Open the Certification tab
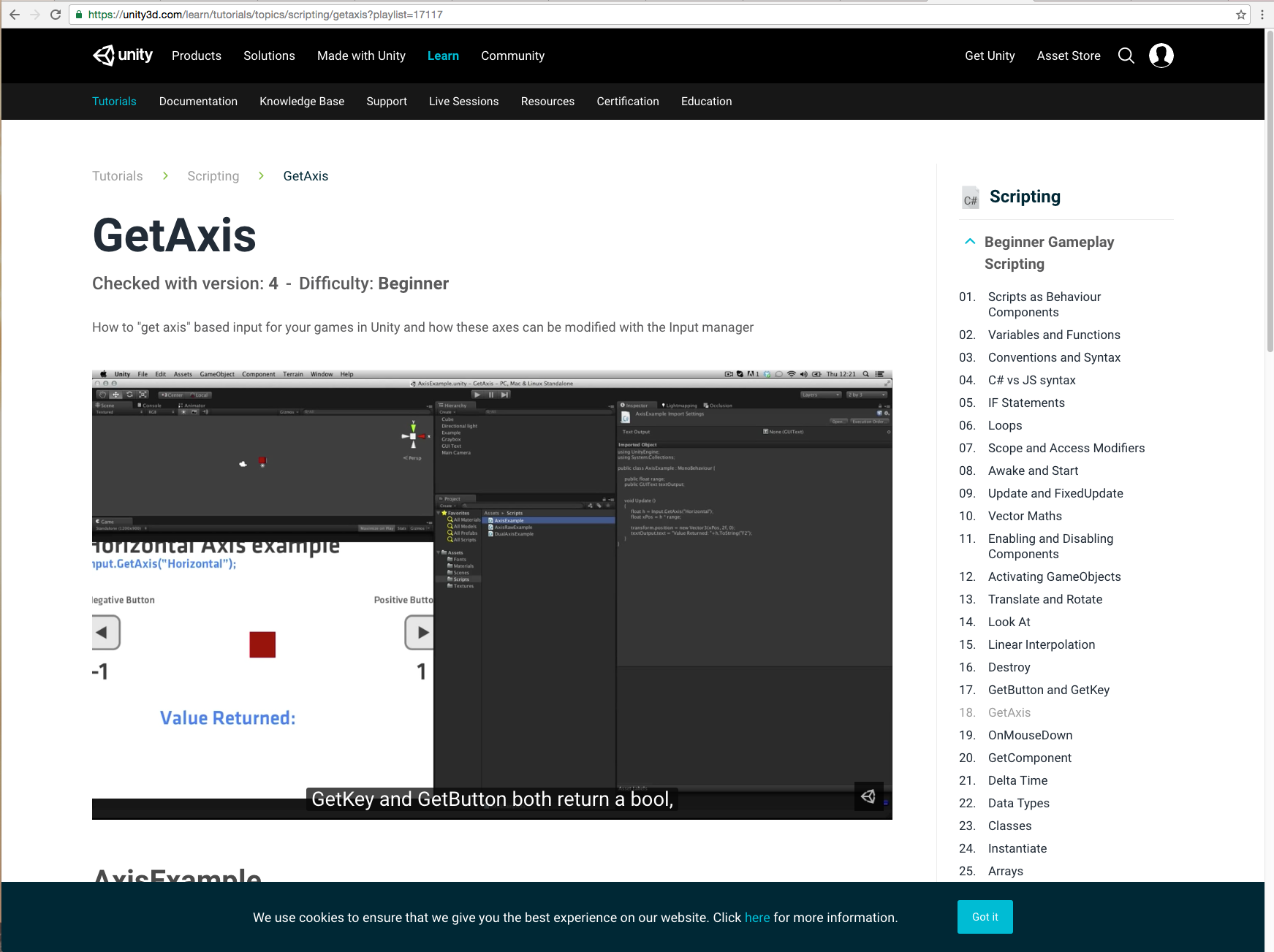The image size is (1274, 952). 628,102
